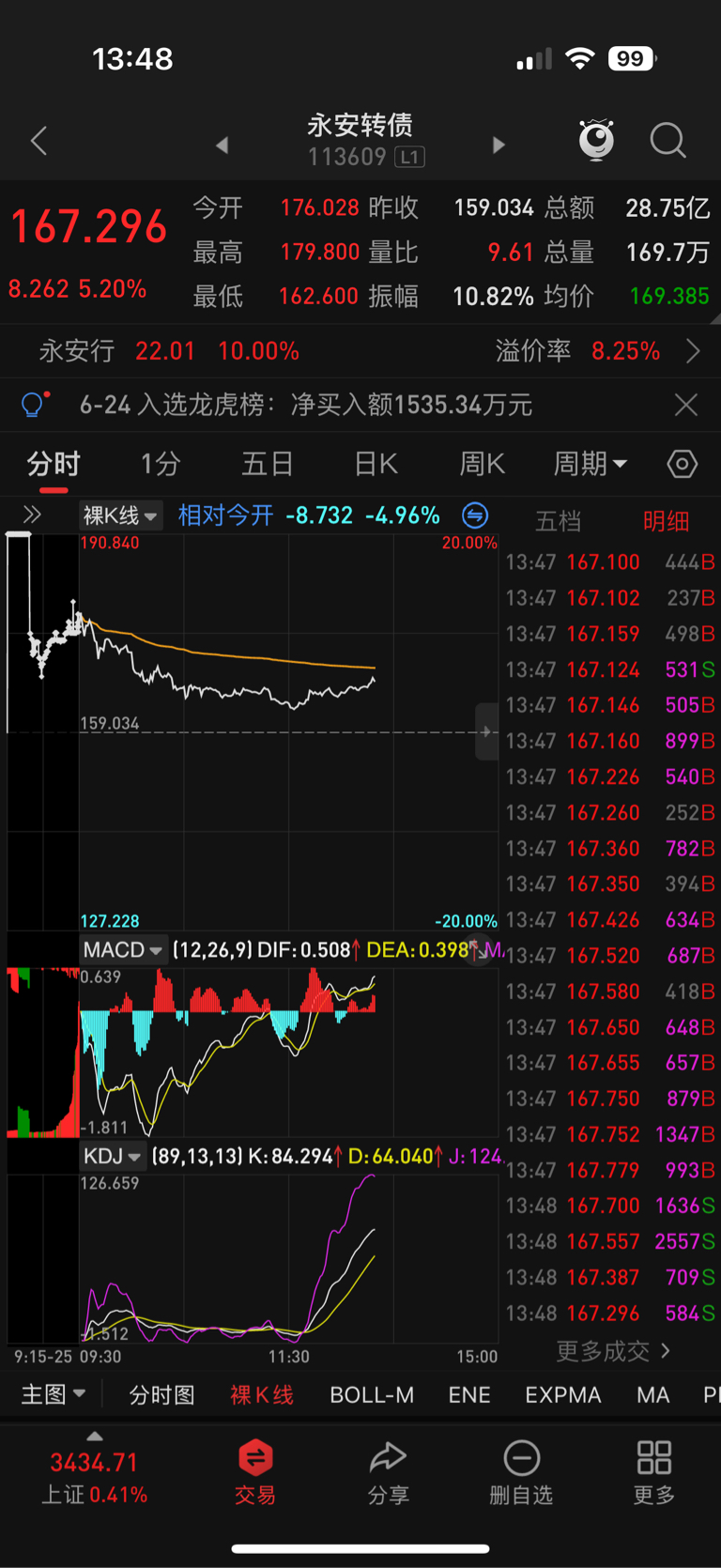Screen dimensions: 721x1568
Task: Select the 分时图 indicator option
Action: coord(161,1395)
